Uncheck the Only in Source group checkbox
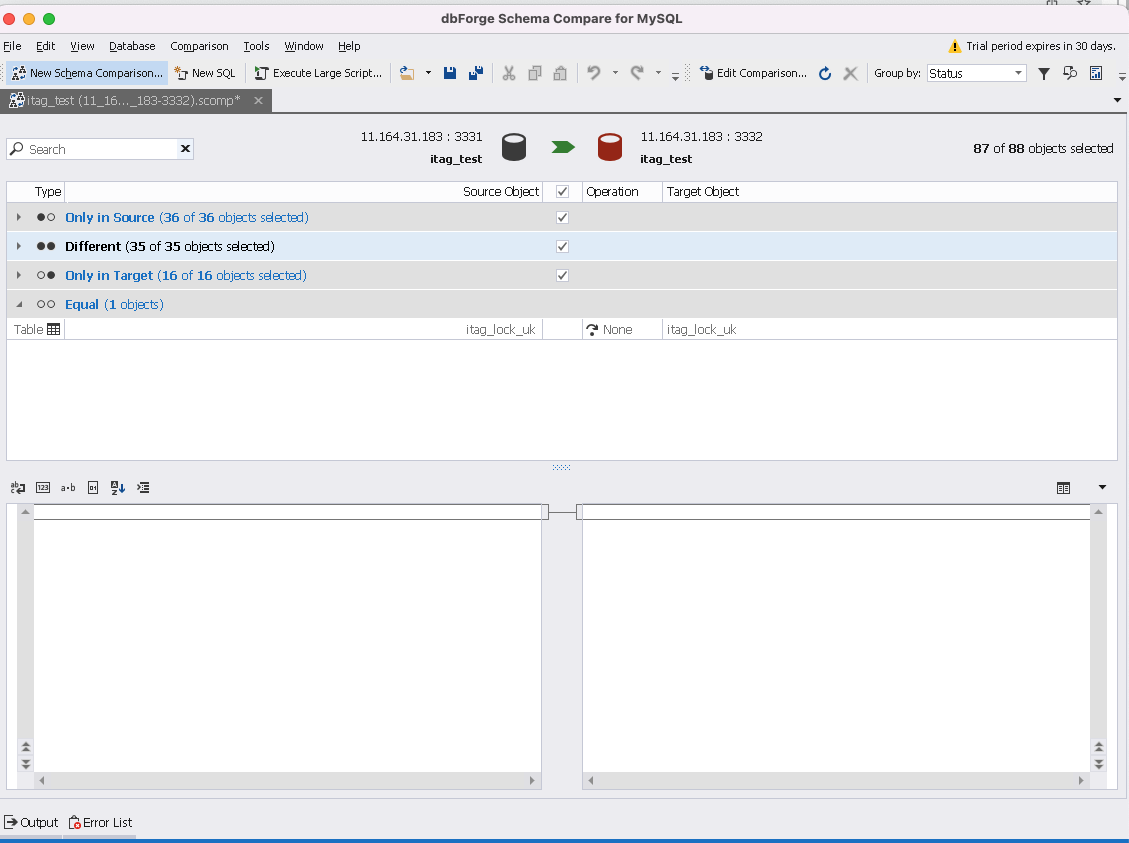1129x843 pixels. pos(562,217)
